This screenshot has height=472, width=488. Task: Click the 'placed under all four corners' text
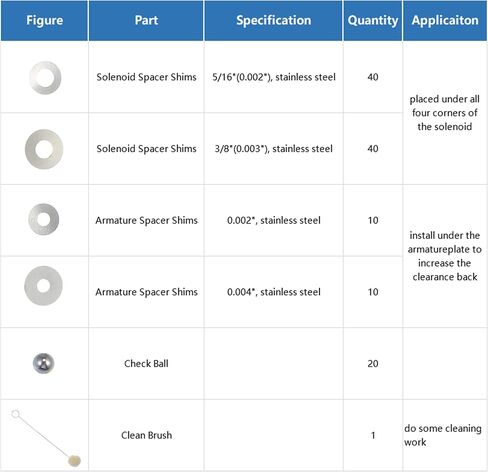click(445, 113)
